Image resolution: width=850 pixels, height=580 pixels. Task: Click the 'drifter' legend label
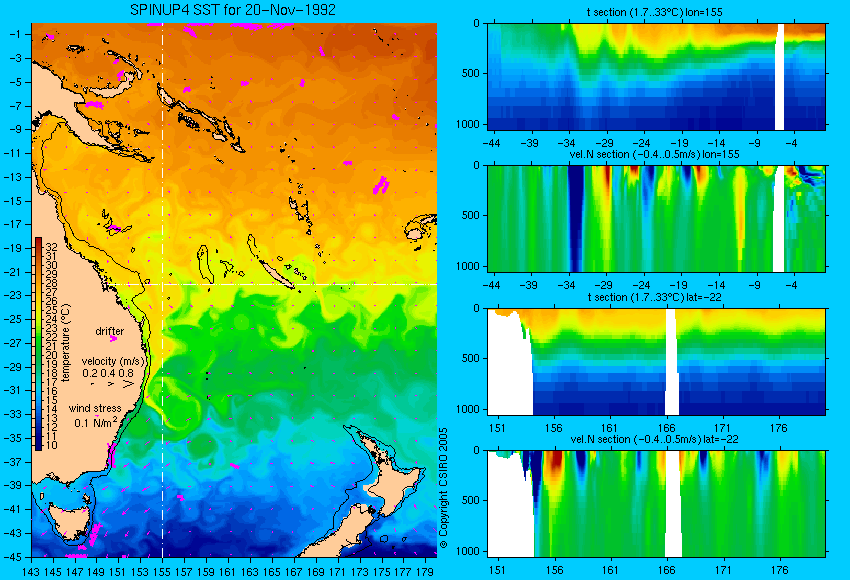pos(110,331)
